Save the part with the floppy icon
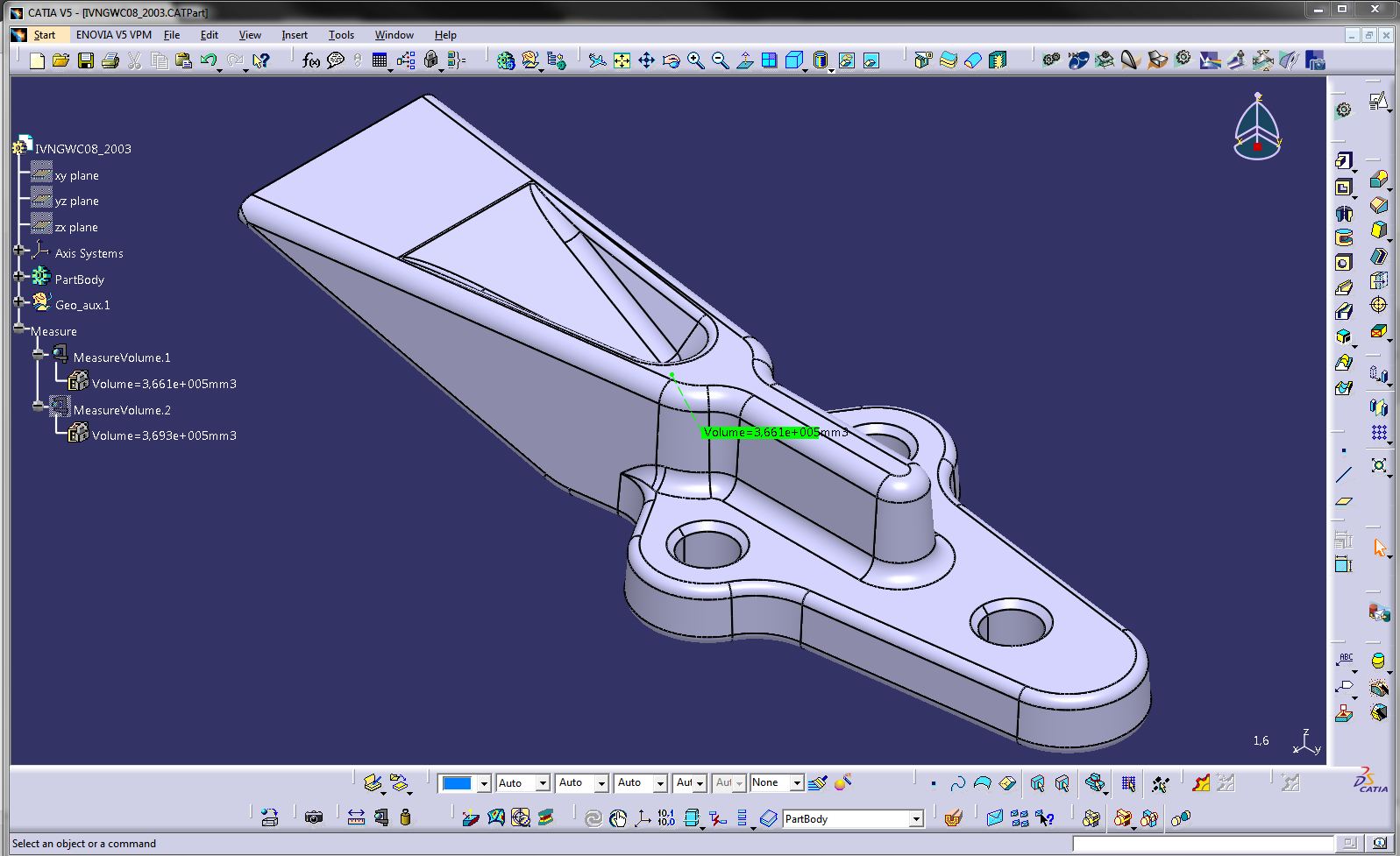The width and height of the screenshot is (1400, 856). [x=85, y=60]
